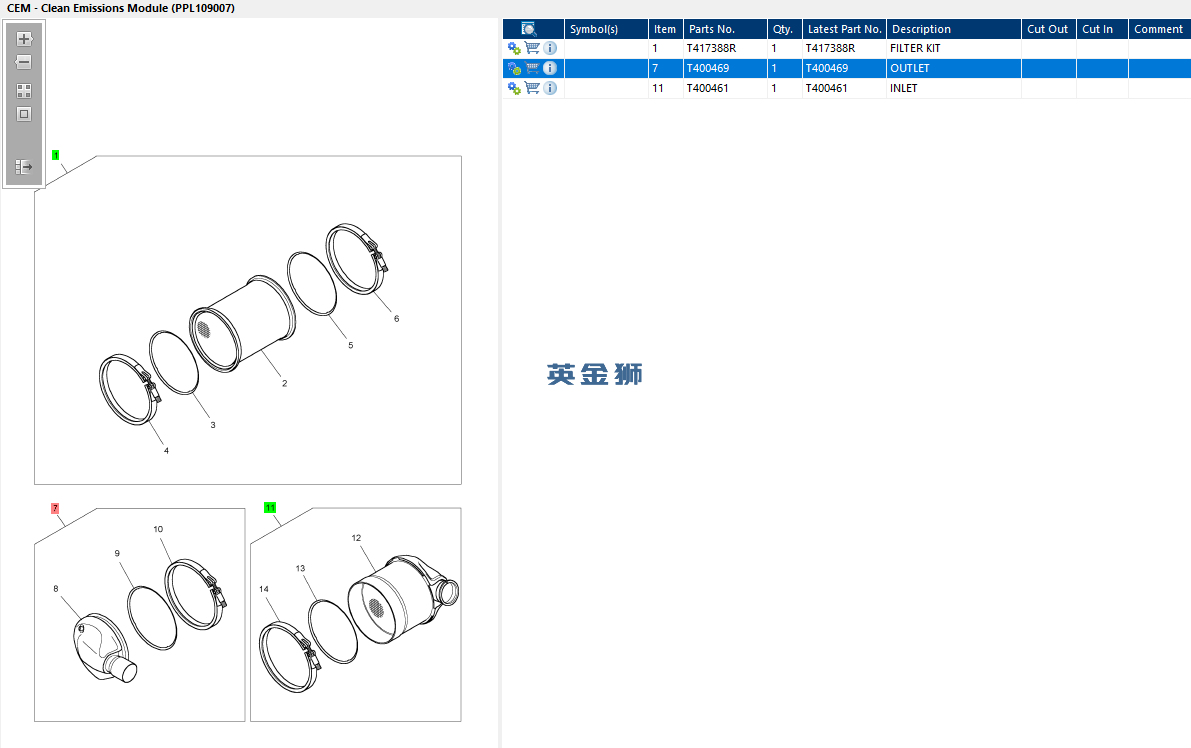This screenshot has height=748, width=1191.
Task: Click label 12 on inlet diagram
Action: click(x=356, y=538)
